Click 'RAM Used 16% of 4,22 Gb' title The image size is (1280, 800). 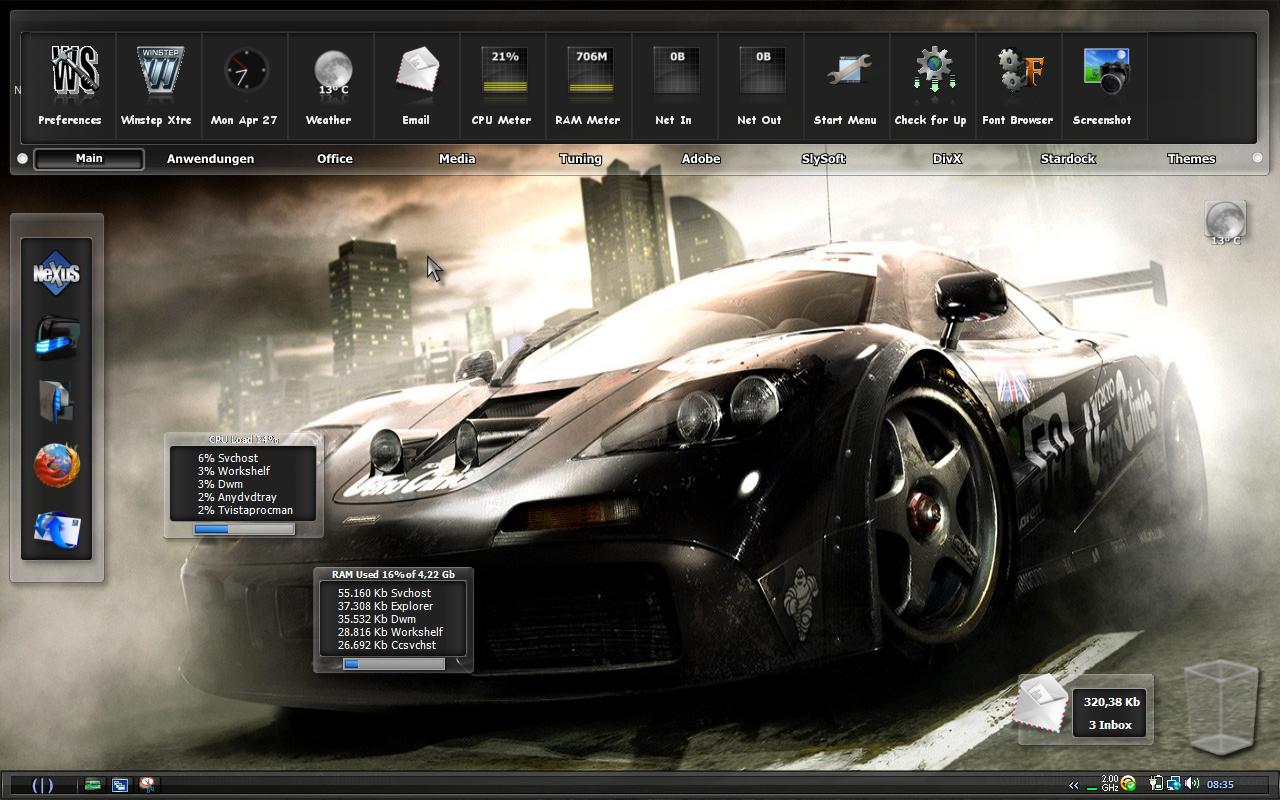[x=393, y=575]
